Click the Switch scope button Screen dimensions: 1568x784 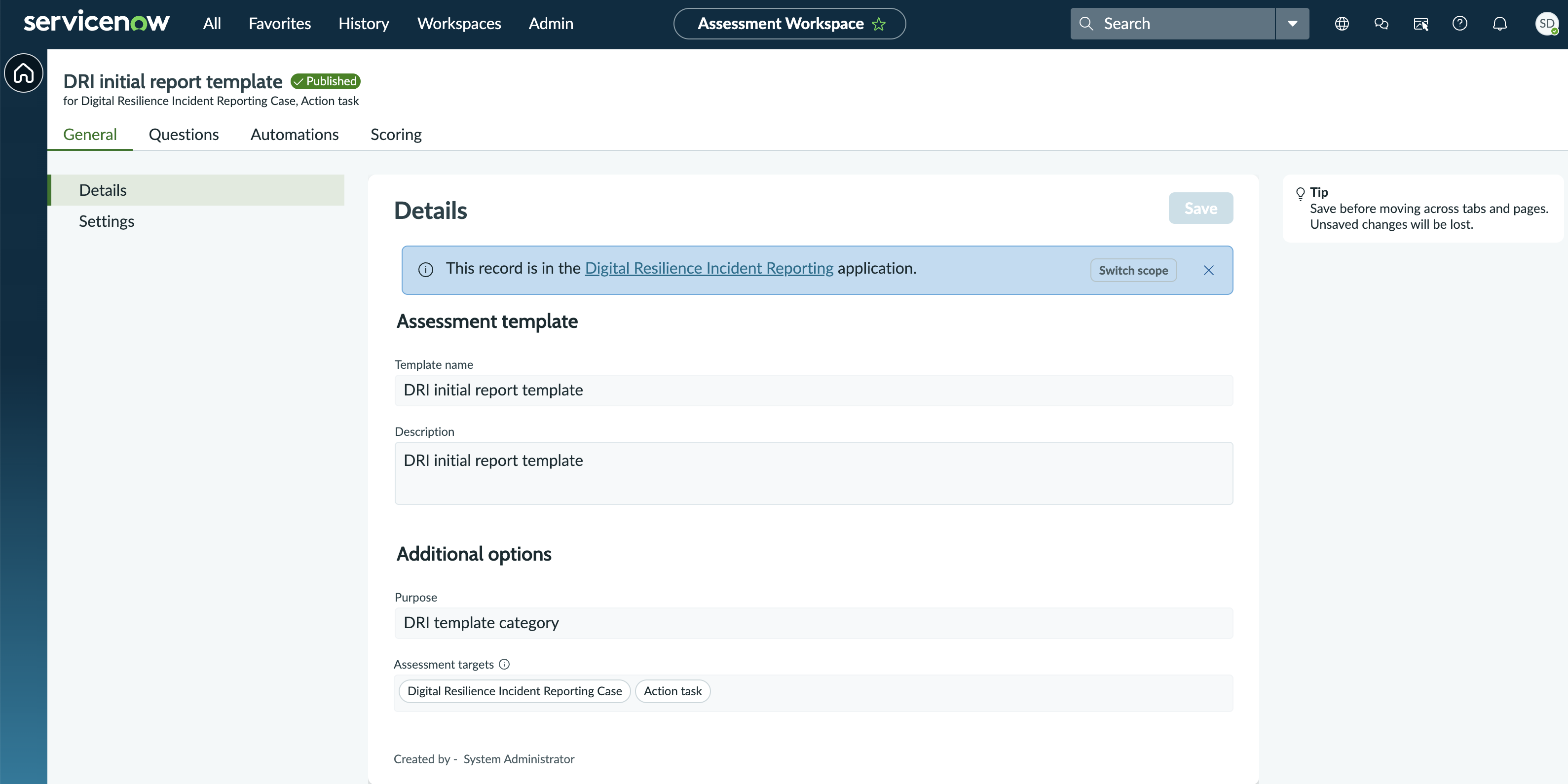click(1133, 271)
